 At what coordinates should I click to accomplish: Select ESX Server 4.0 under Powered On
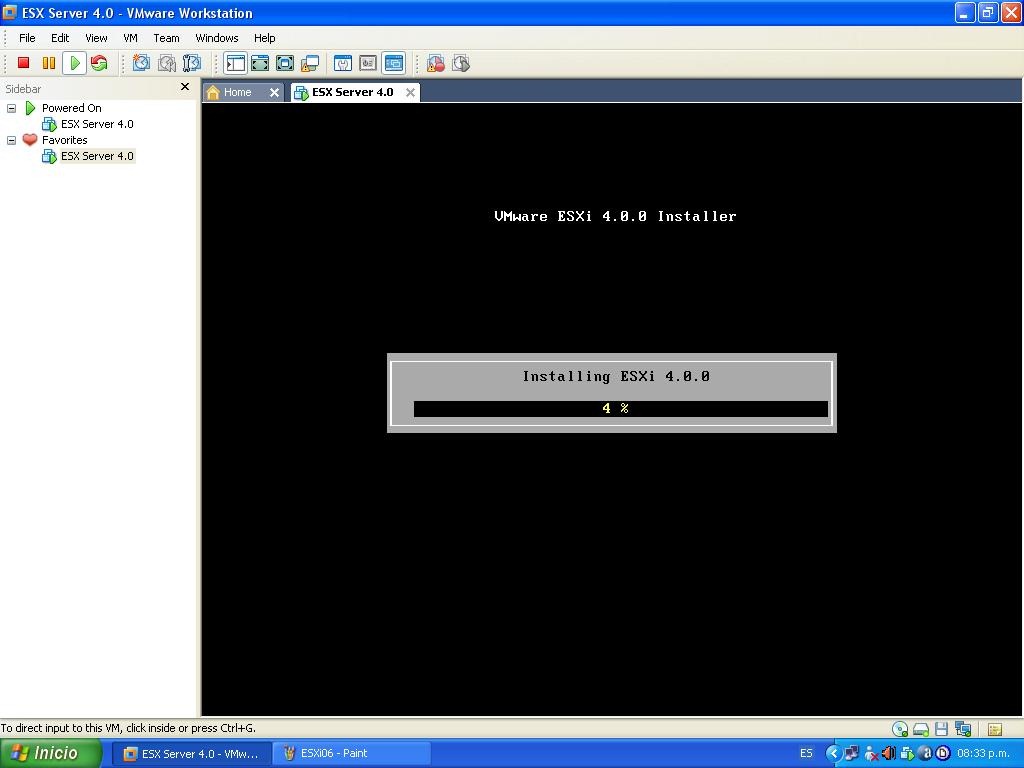pos(97,124)
